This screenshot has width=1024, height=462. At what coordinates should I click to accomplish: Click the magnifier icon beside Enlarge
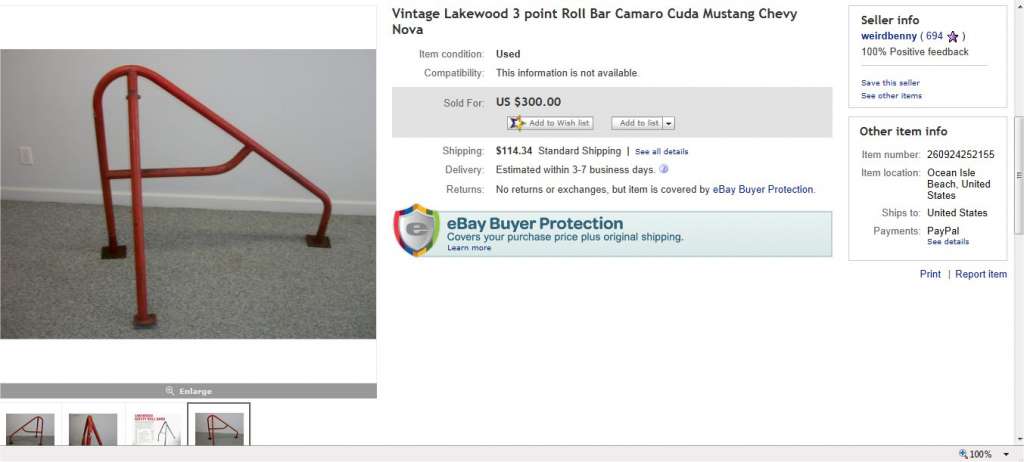click(x=170, y=391)
